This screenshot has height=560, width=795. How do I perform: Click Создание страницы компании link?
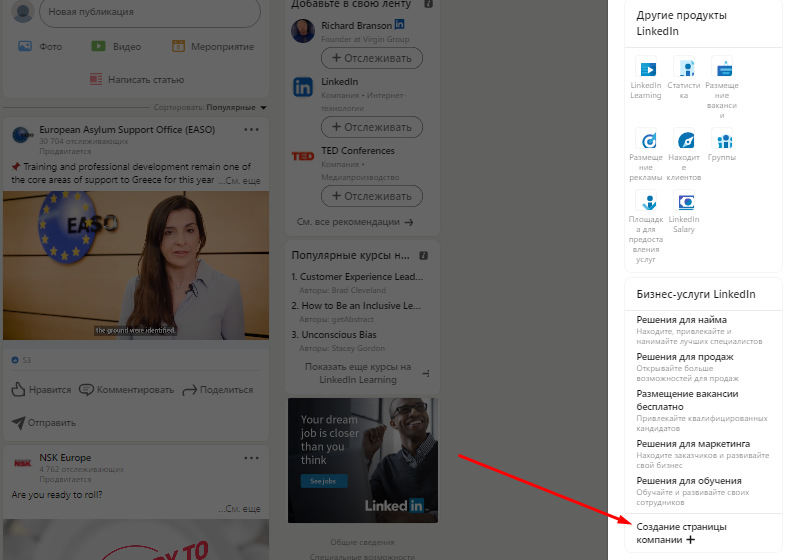coord(681,533)
